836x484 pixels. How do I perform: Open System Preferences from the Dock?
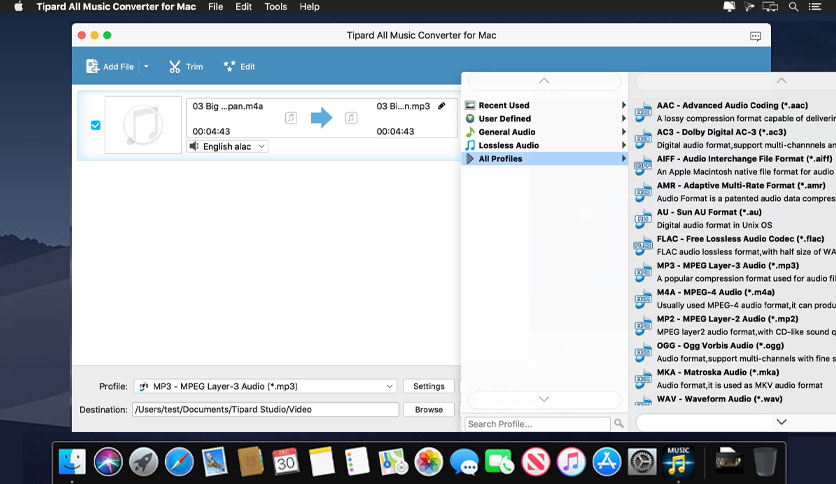(642, 461)
